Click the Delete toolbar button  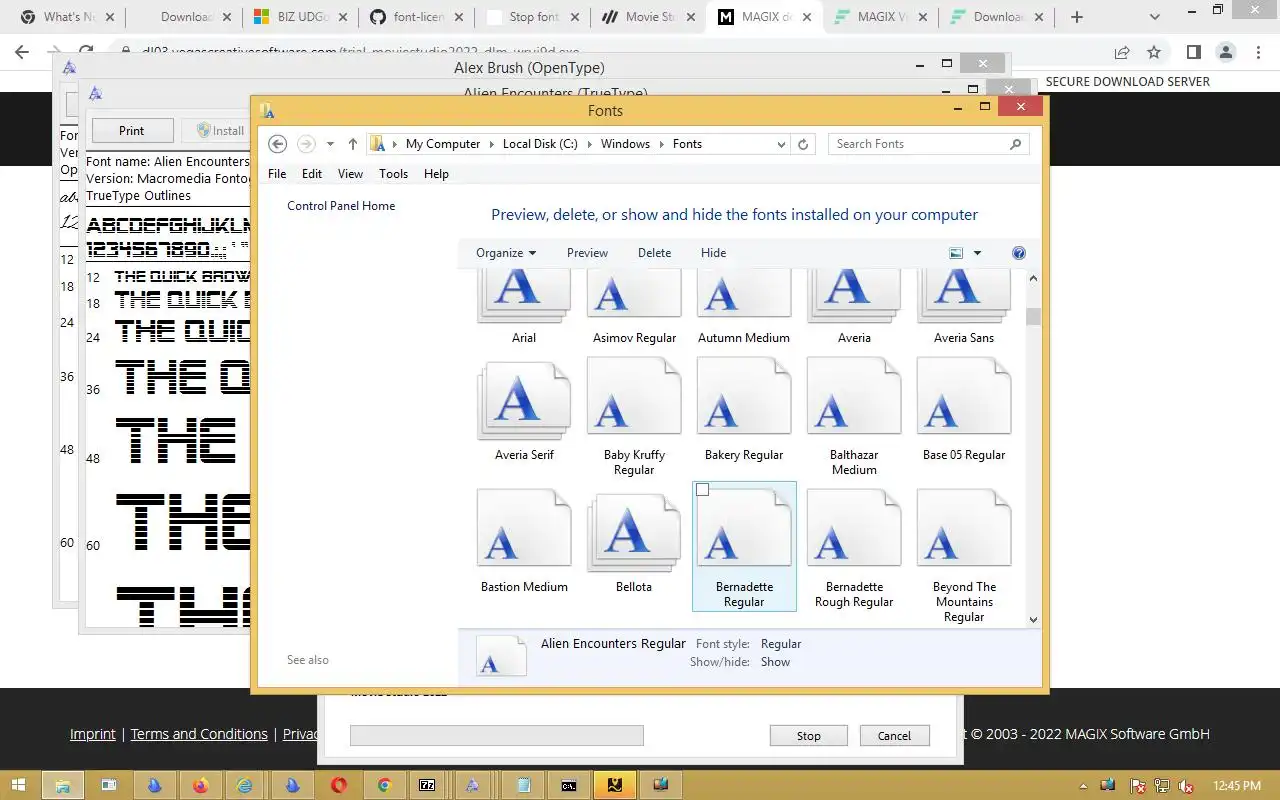click(x=654, y=253)
